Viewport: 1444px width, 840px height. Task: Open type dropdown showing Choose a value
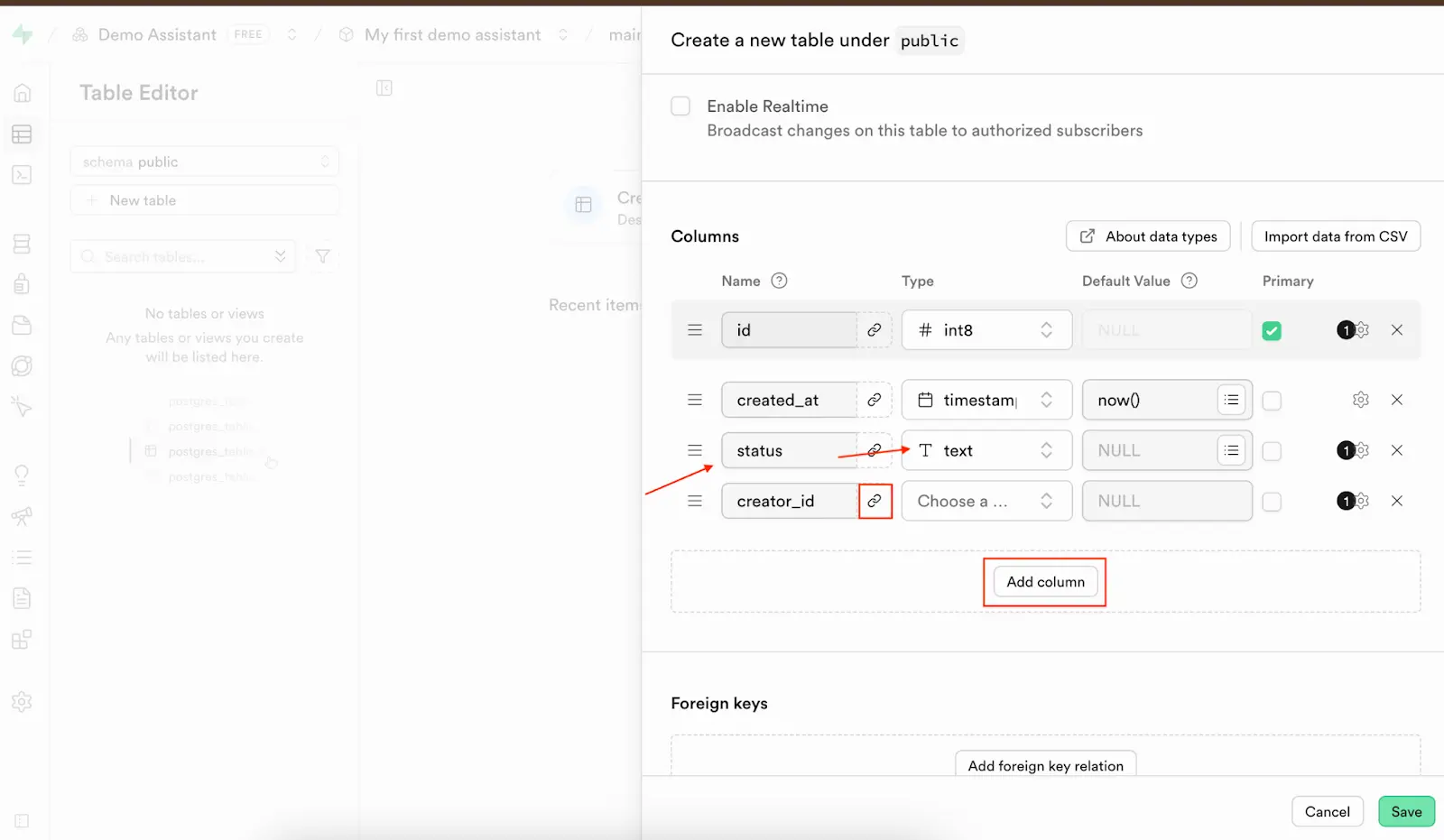click(986, 501)
